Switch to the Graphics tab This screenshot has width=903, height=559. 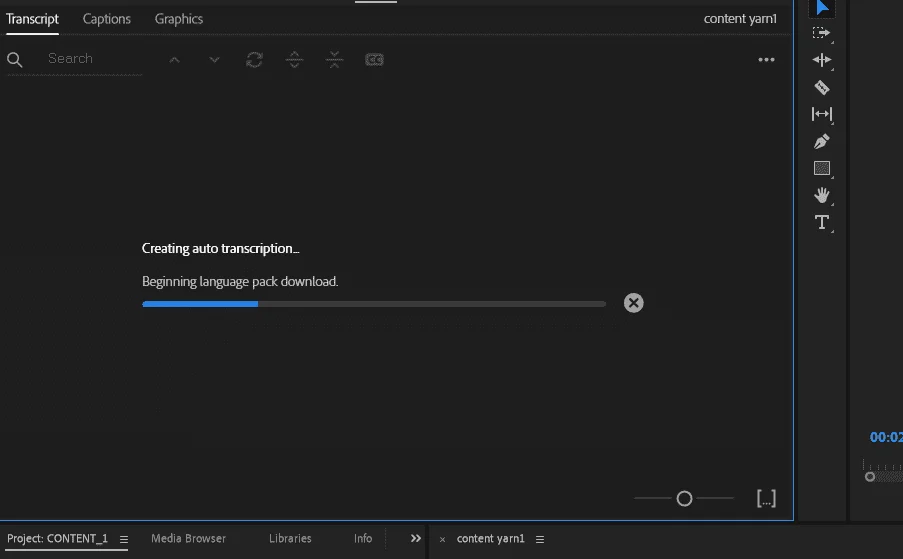coord(179,19)
